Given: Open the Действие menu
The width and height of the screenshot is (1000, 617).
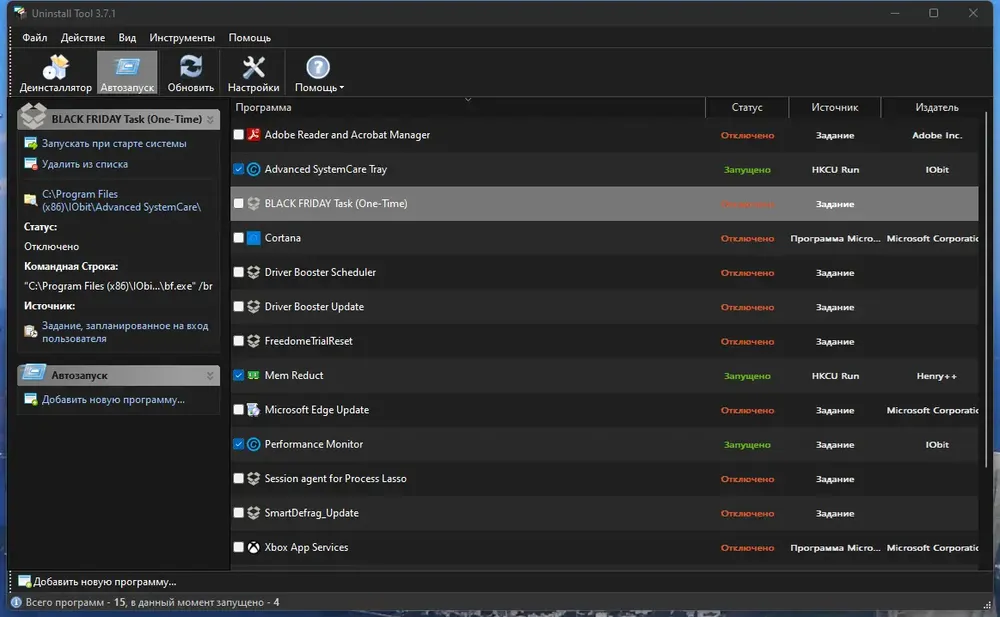Looking at the screenshot, I should [83, 38].
